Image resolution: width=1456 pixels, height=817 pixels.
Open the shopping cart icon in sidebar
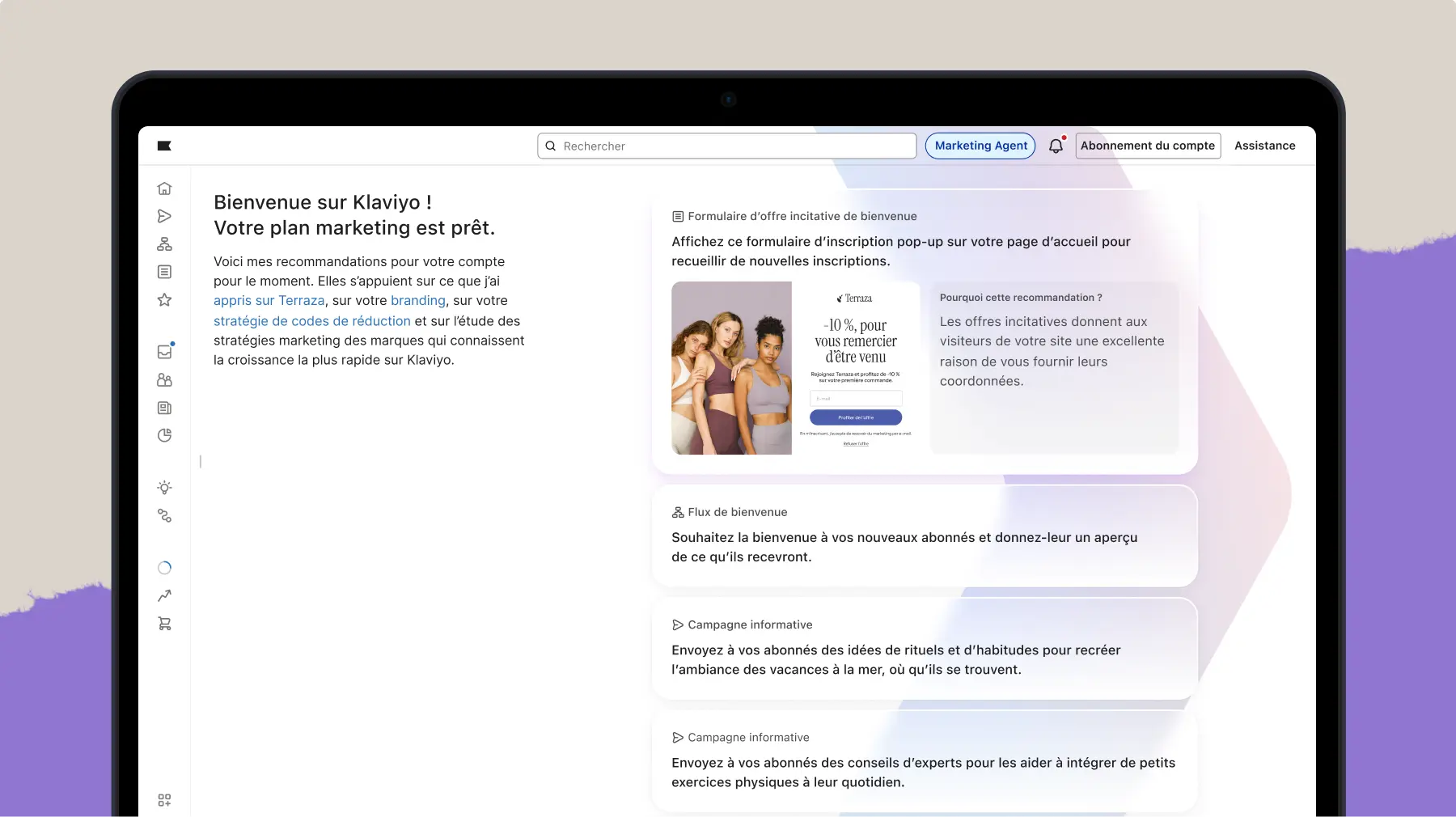click(164, 624)
